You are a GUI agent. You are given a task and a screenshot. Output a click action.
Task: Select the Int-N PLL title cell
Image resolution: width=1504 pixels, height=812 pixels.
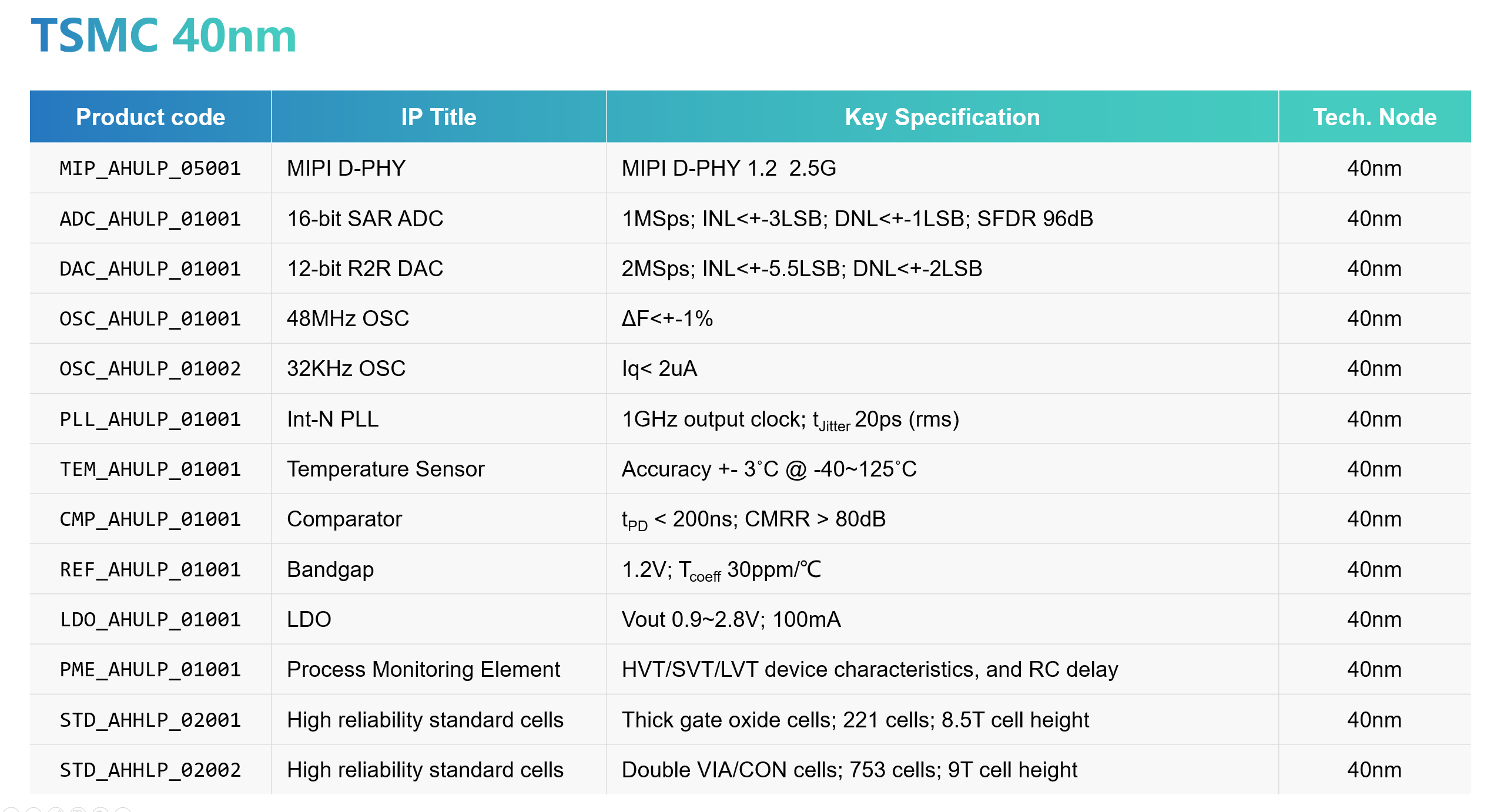click(x=333, y=419)
